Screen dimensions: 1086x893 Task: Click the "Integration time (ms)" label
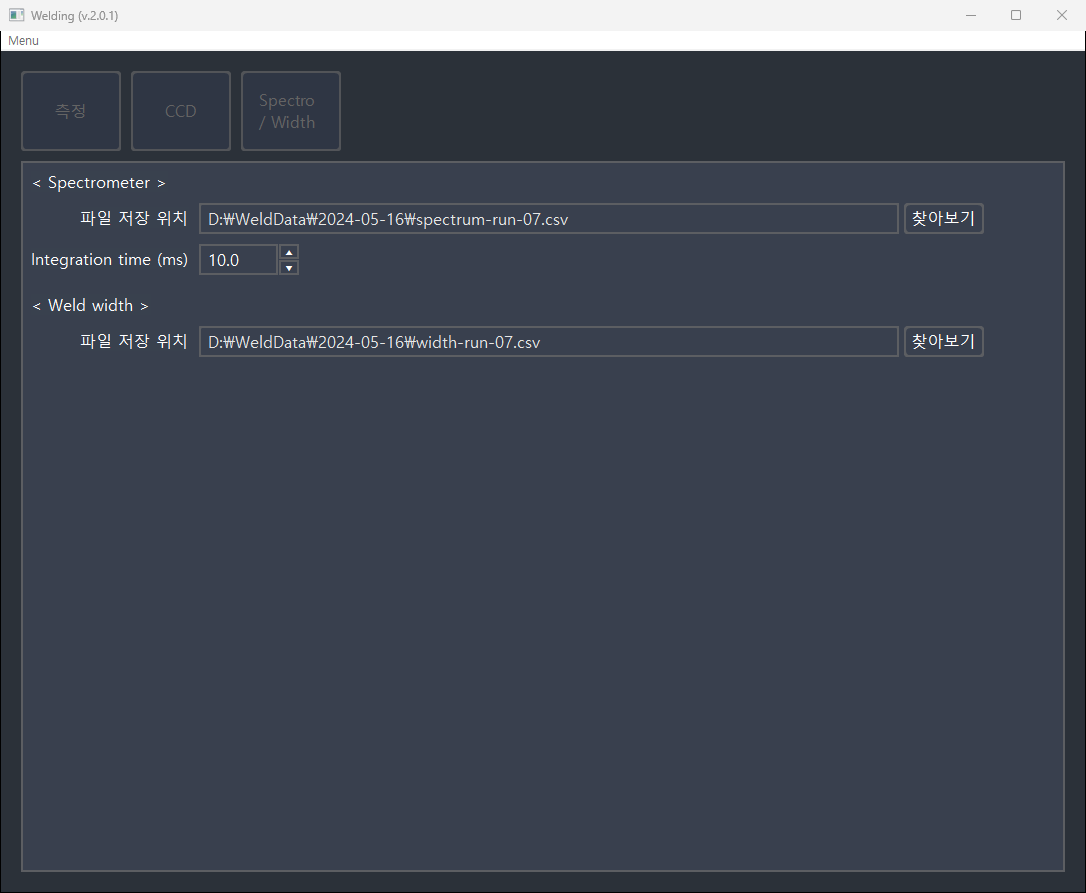click(x=109, y=260)
